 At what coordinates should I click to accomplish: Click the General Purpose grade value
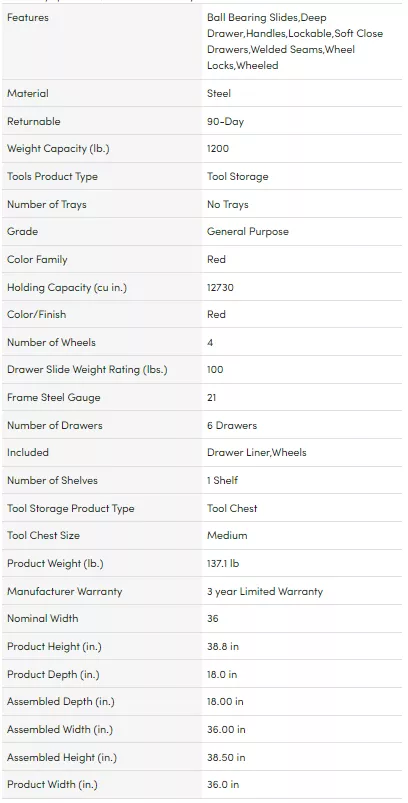pos(248,231)
